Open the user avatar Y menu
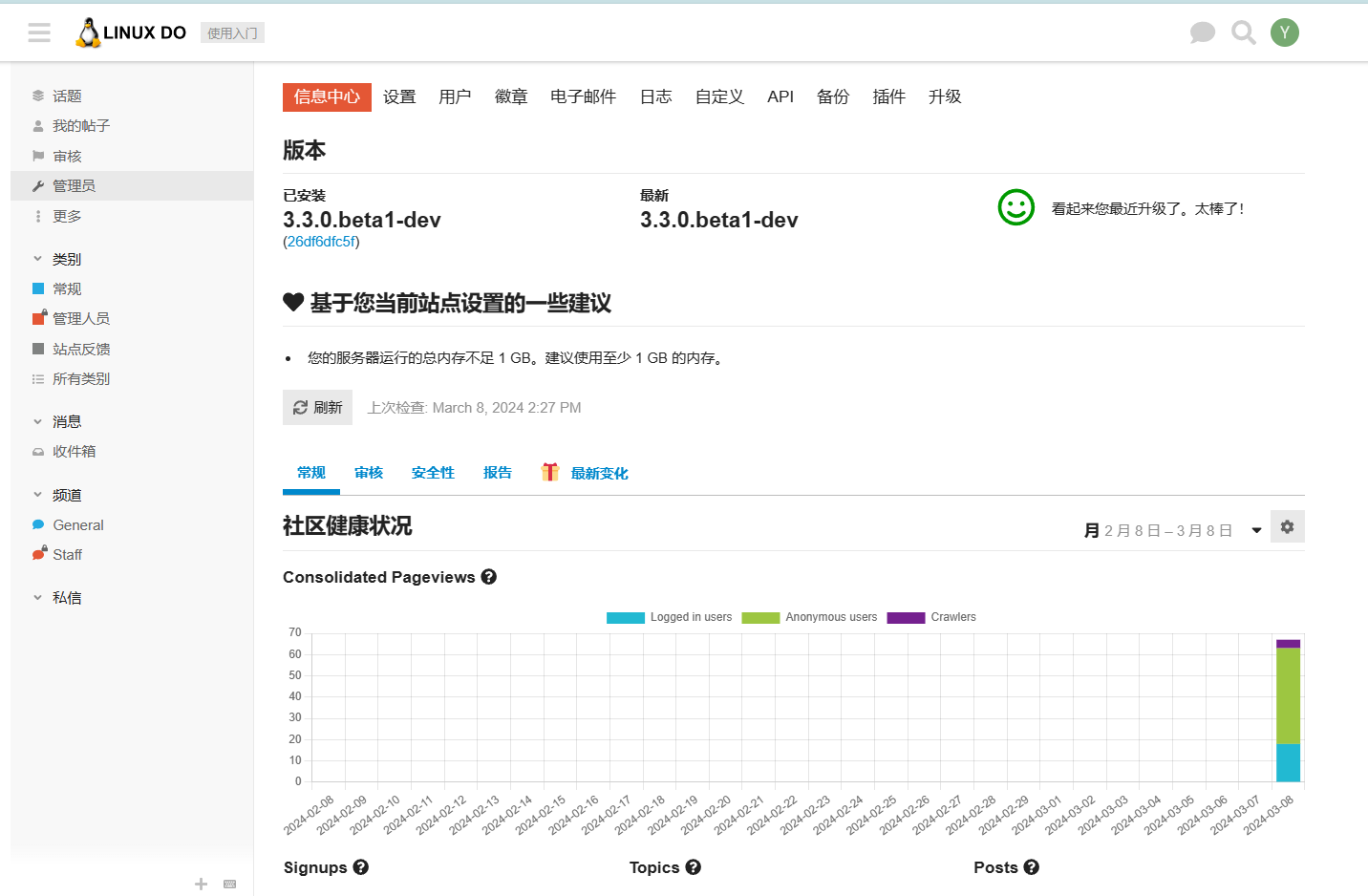This screenshot has width=1368, height=896. (1285, 32)
